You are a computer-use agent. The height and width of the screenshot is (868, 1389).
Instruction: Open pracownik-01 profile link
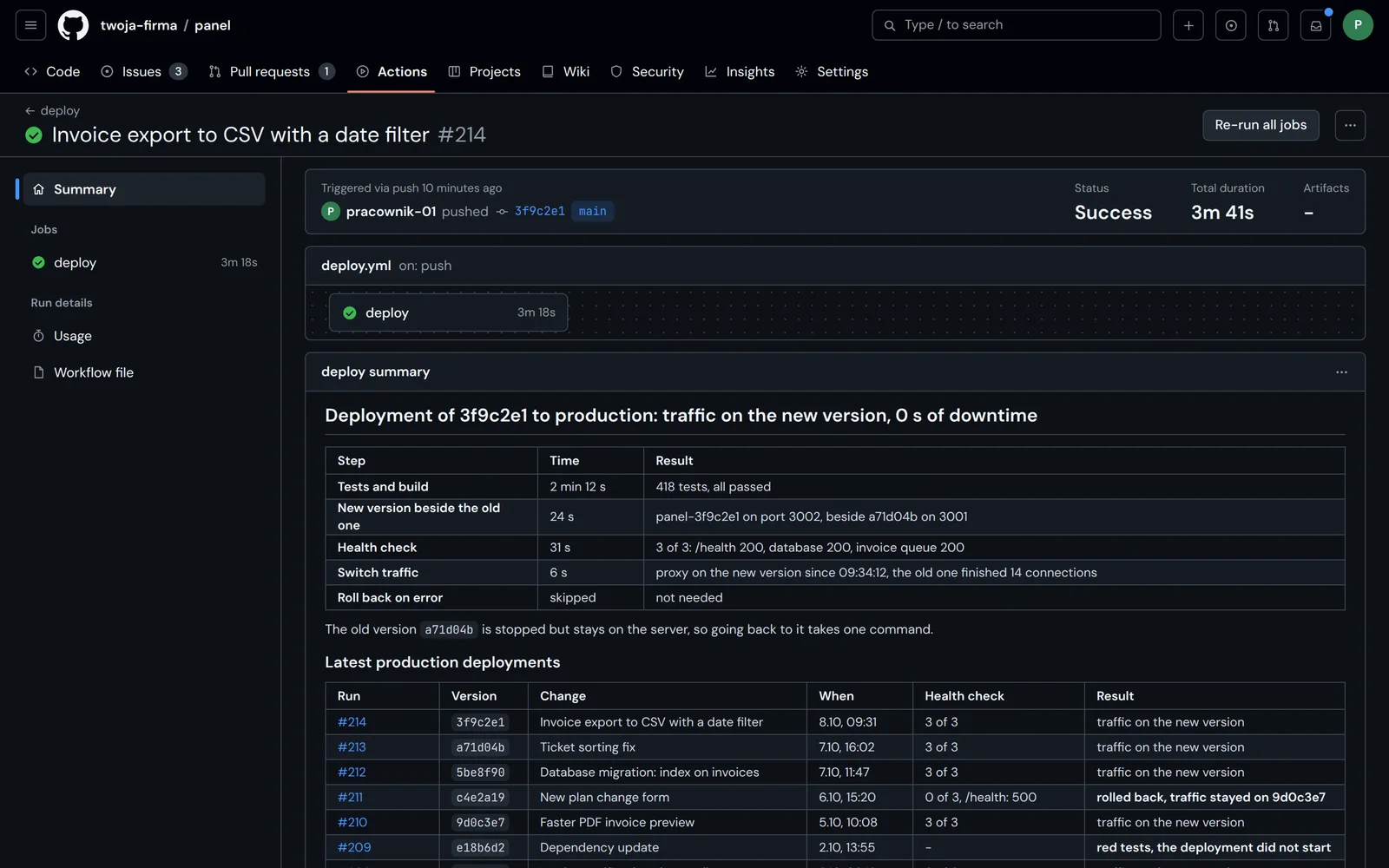coord(391,212)
